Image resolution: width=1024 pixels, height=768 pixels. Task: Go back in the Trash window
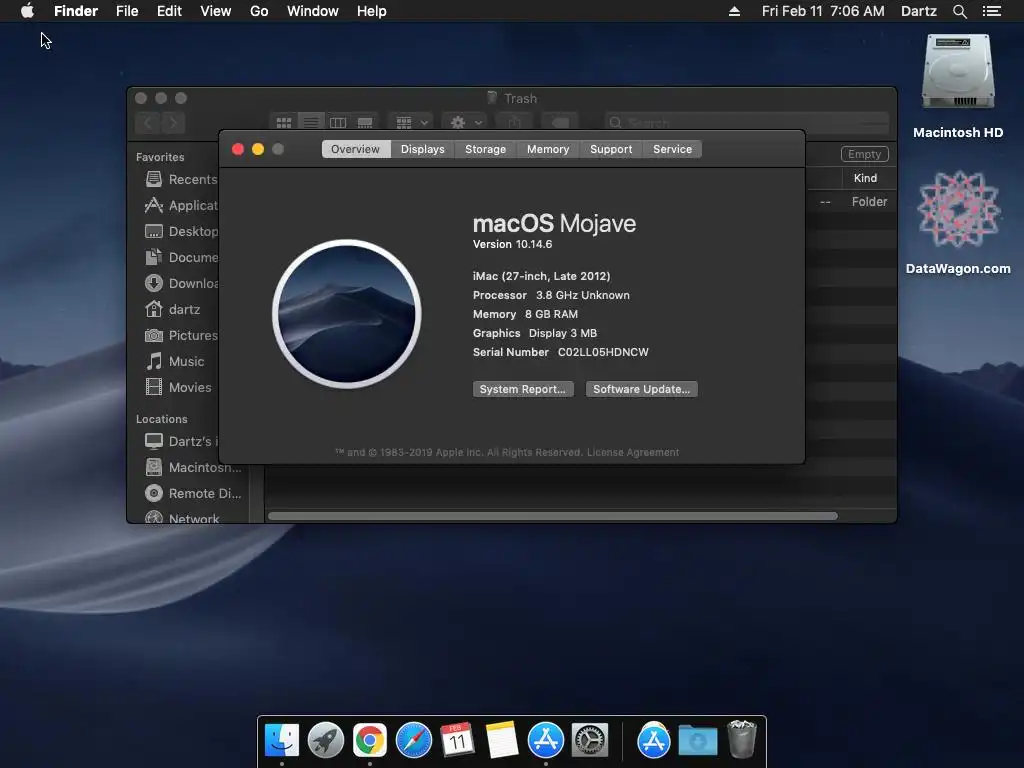(x=148, y=122)
